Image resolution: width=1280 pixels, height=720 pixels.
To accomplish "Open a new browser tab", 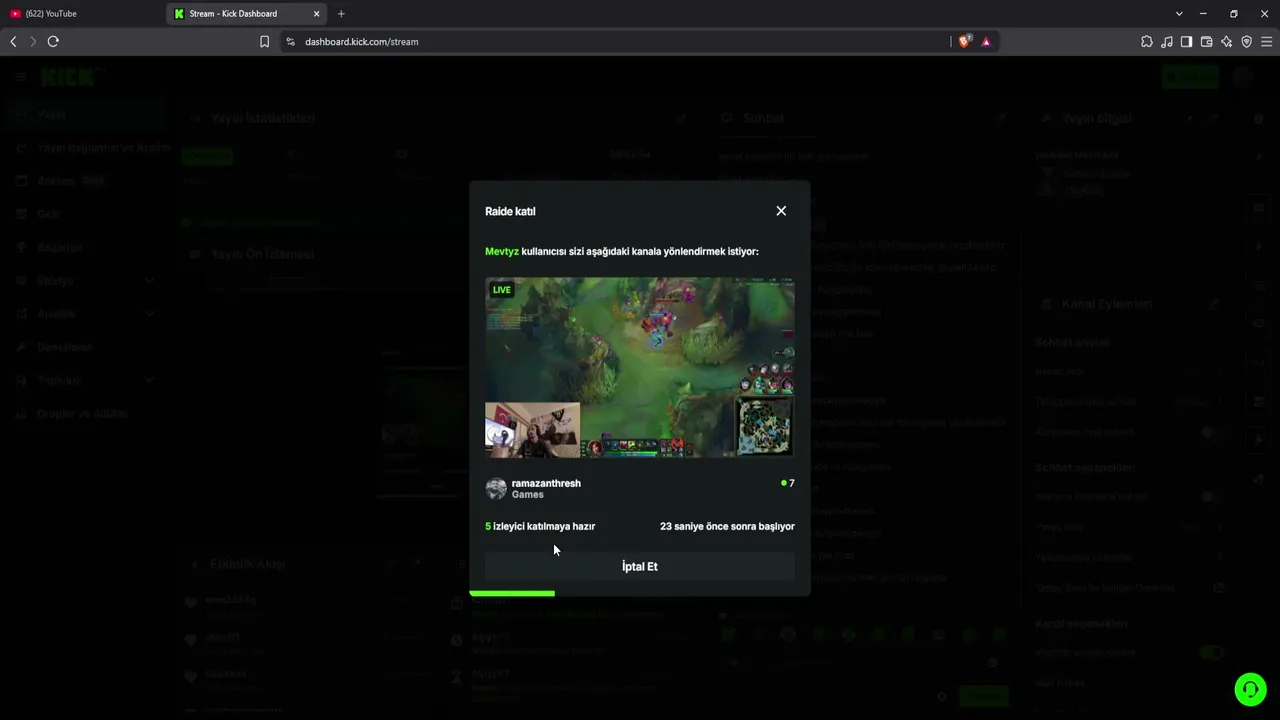I will click(341, 14).
